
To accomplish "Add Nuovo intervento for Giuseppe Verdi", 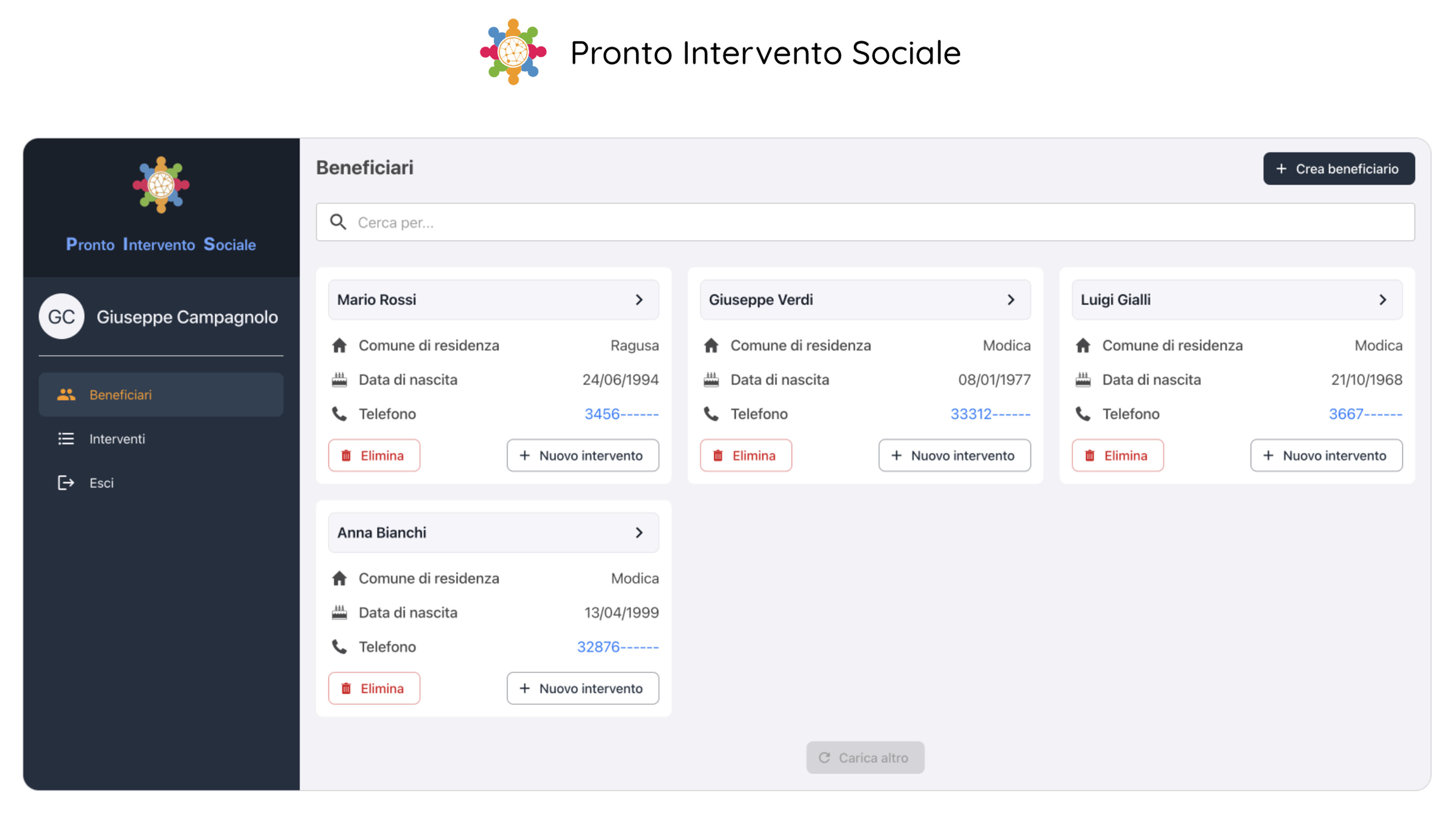I will (x=954, y=455).
